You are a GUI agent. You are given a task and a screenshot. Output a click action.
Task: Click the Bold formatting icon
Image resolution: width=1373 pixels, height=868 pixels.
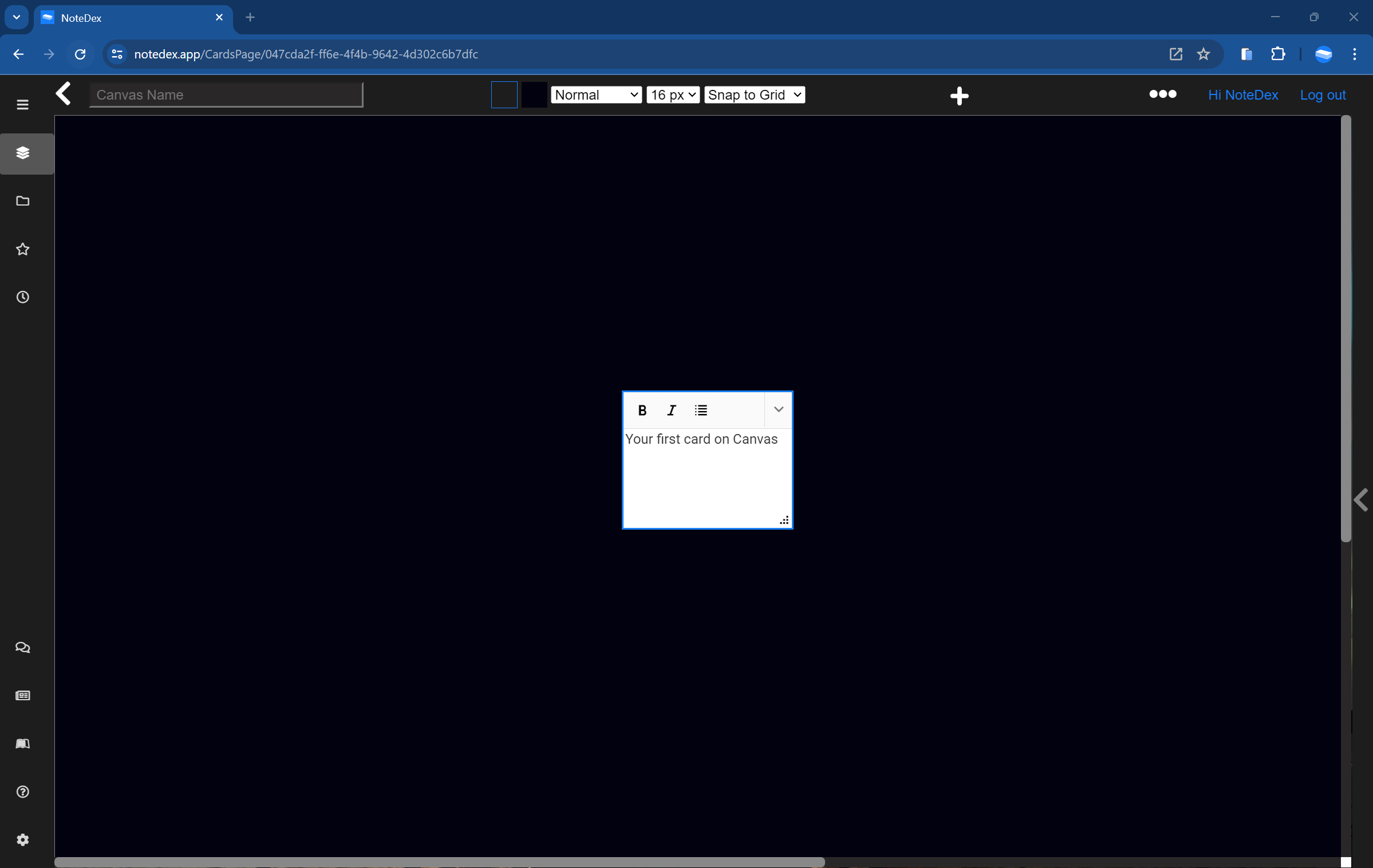coord(642,409)
